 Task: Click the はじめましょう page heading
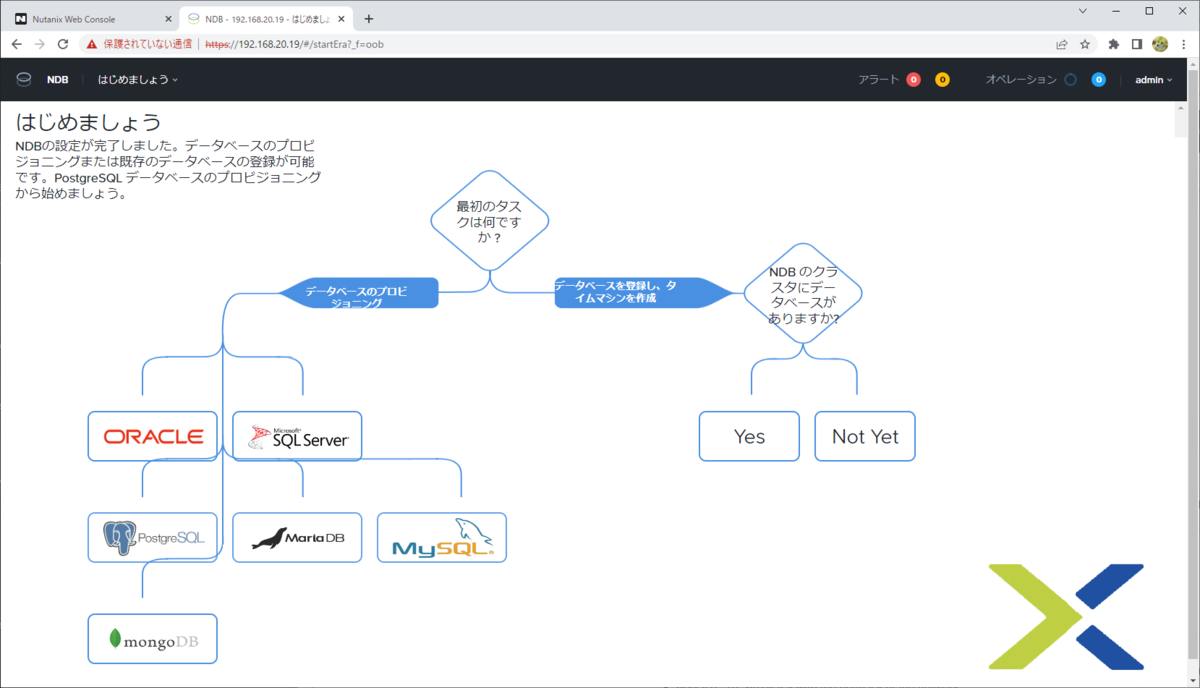[x=88, y=122]
